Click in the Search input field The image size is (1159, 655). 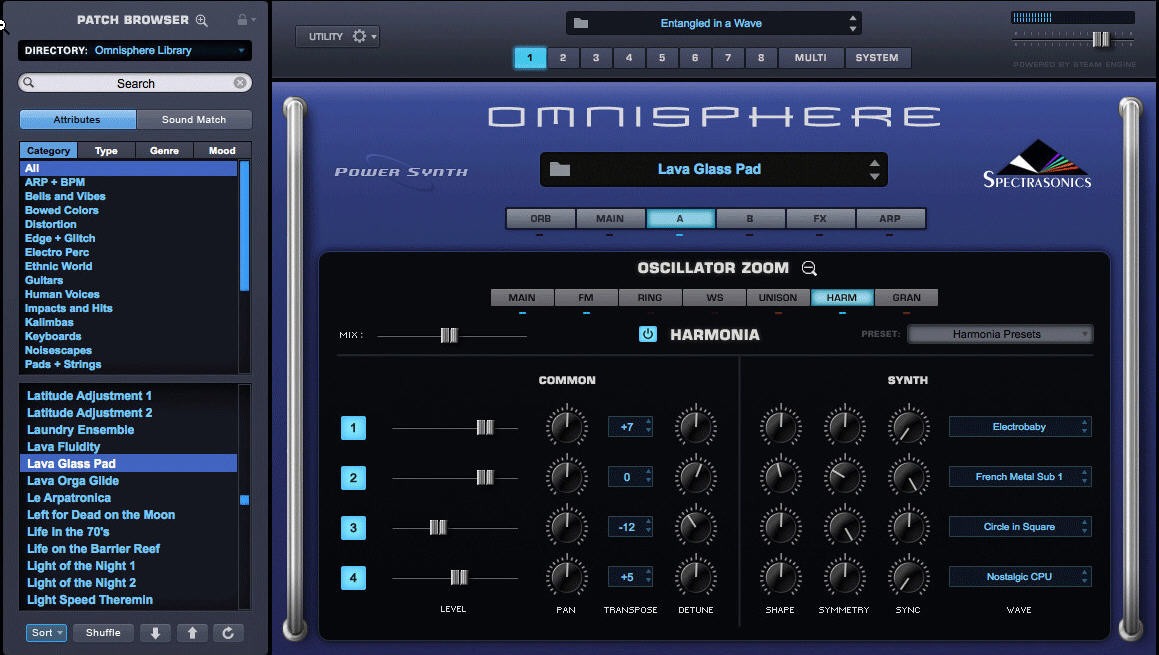135,83
